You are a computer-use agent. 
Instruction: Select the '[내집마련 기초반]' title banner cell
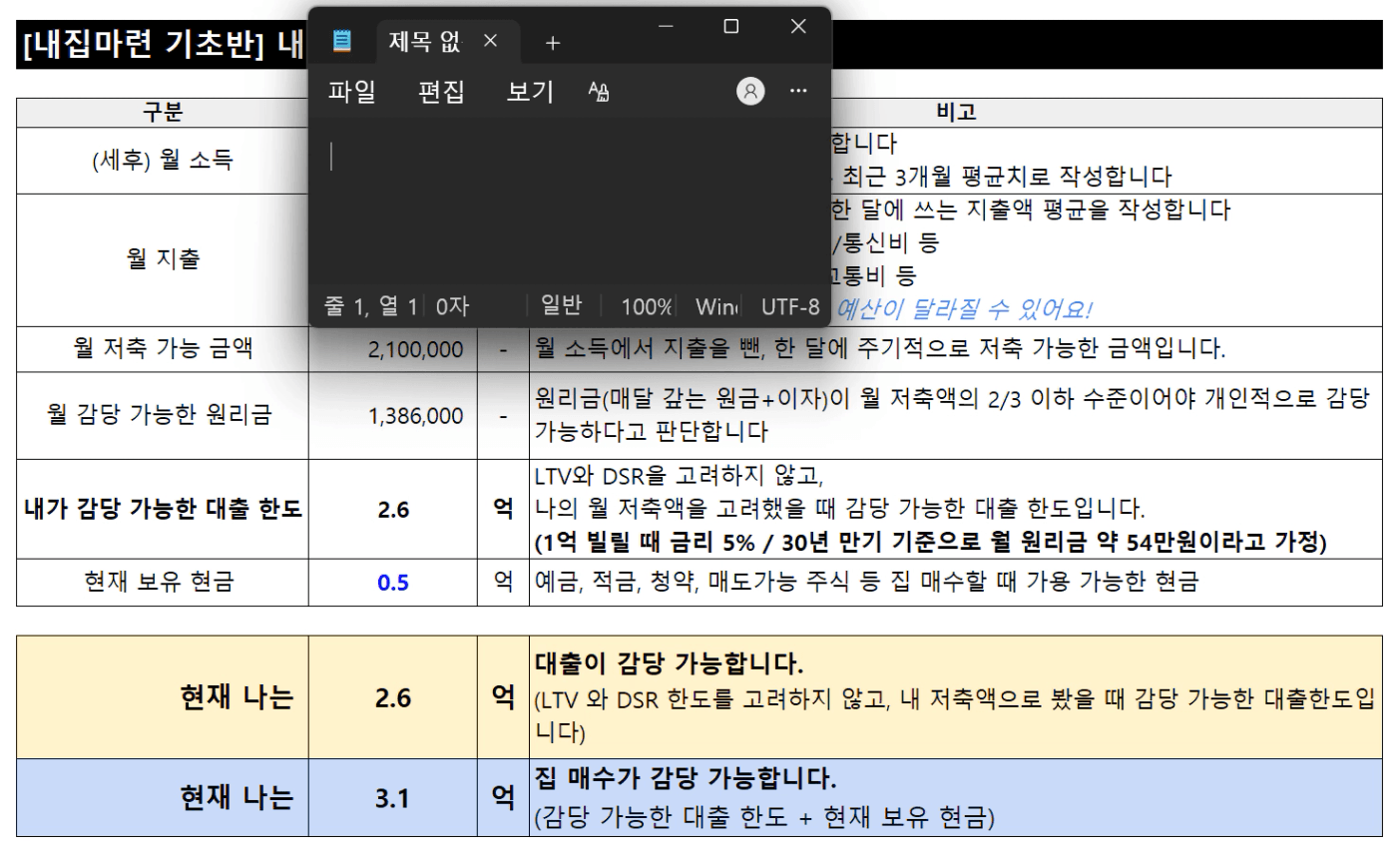163,45
